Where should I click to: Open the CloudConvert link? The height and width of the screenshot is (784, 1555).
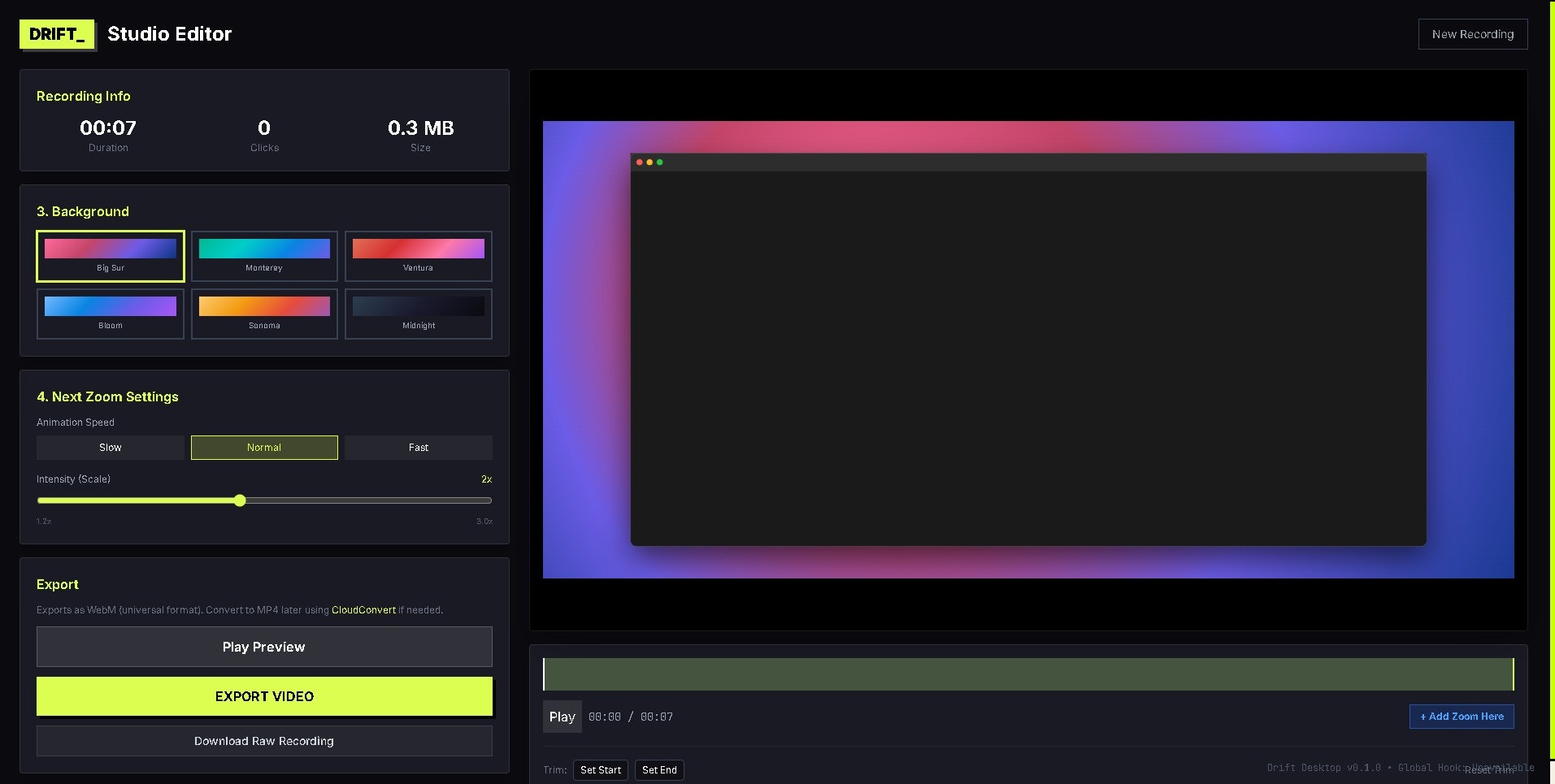[363, 609]
